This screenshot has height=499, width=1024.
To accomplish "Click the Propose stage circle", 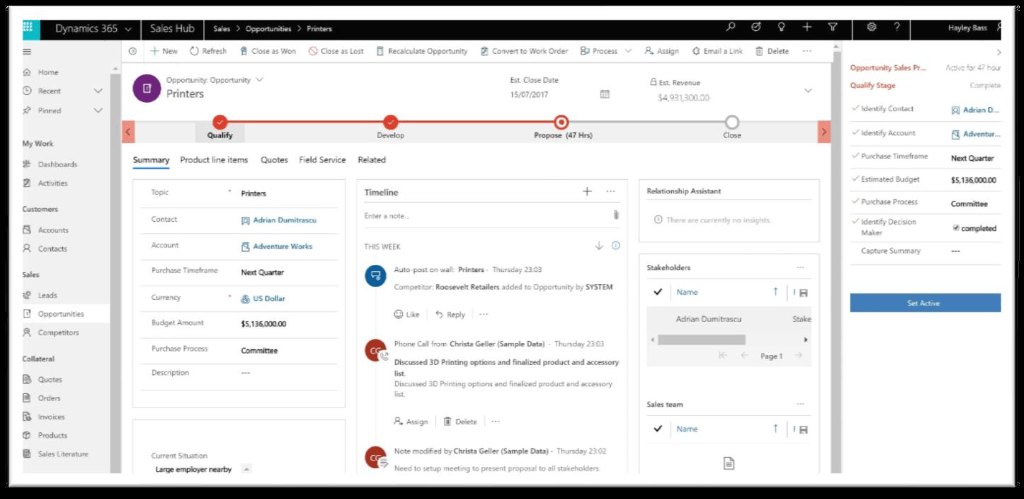I will [560, 121].
